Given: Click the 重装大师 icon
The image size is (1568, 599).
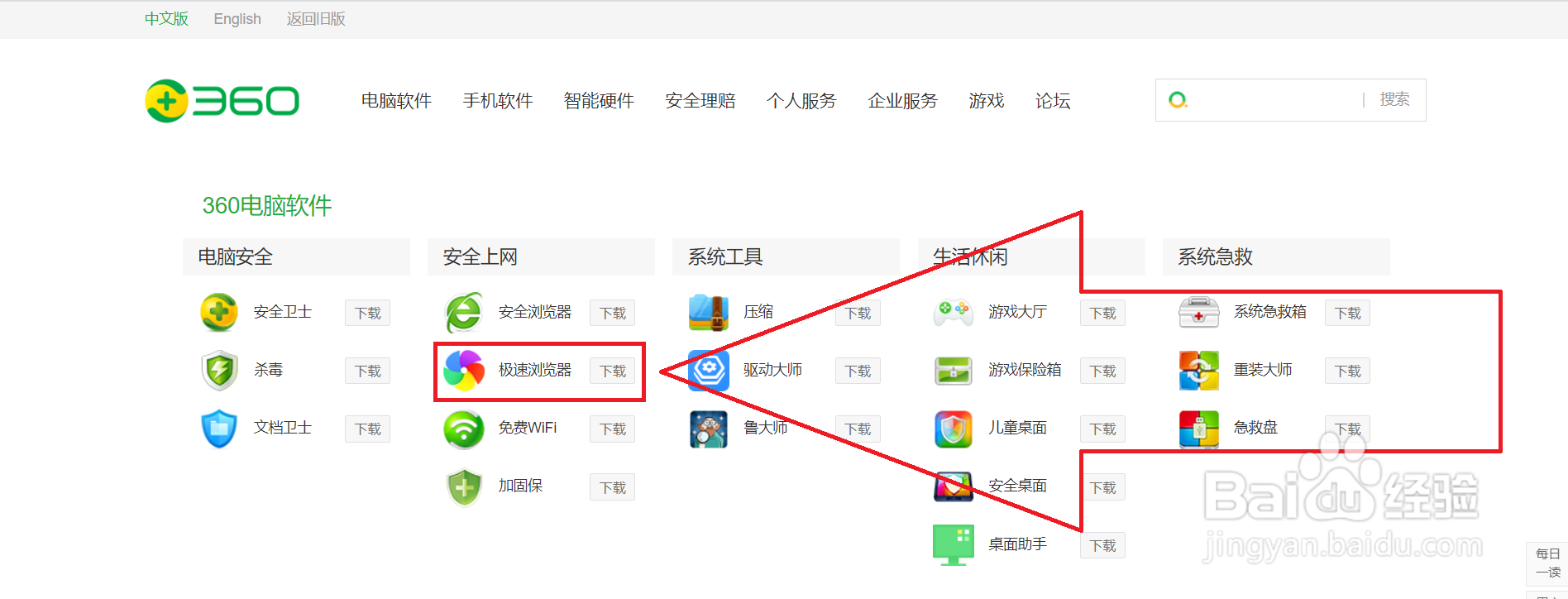Looking at the screenshot, I should tap(1198, 370).
